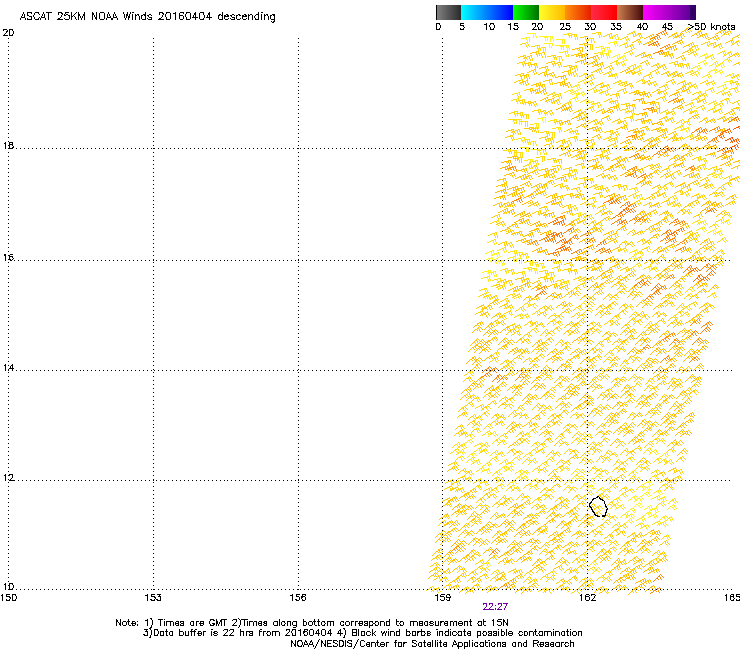740x650 pixels.
Task: Click the brown 35-40 knots color segment
Action: pyautogui.click(x=630, y=12)
